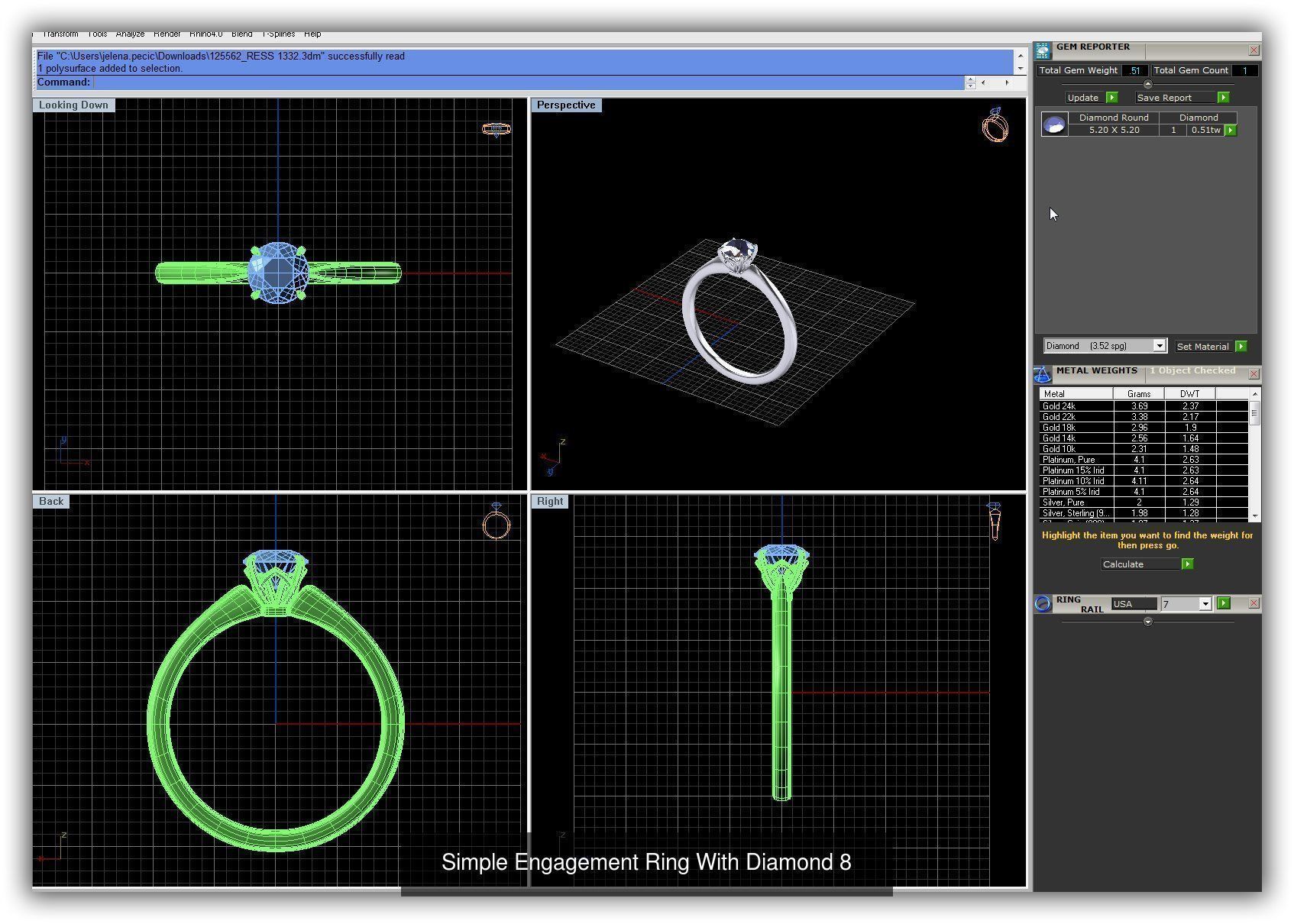The width and height of the screenshot is (1294, 924).
Task: Open the T-Splines menu
Action: click(x=278, y=34)
